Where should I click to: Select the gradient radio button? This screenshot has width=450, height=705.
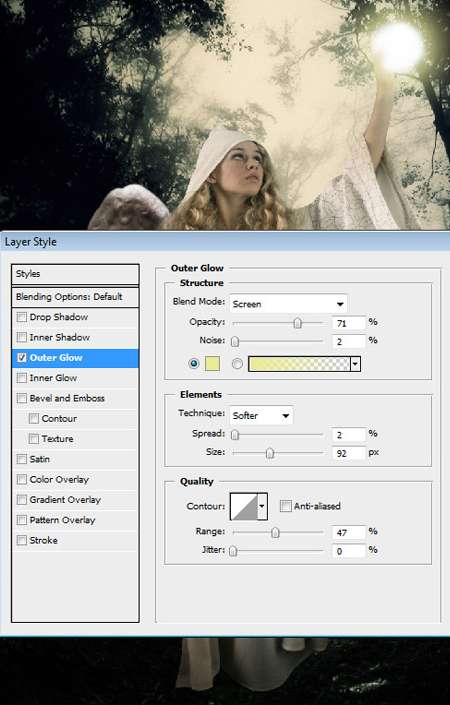tap(237, 363)
